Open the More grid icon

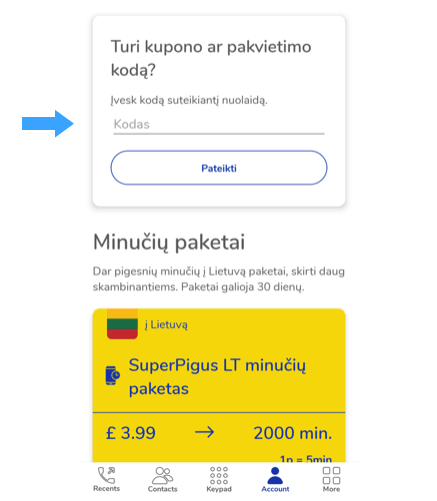pyautogui.click(x=331, y=475)
